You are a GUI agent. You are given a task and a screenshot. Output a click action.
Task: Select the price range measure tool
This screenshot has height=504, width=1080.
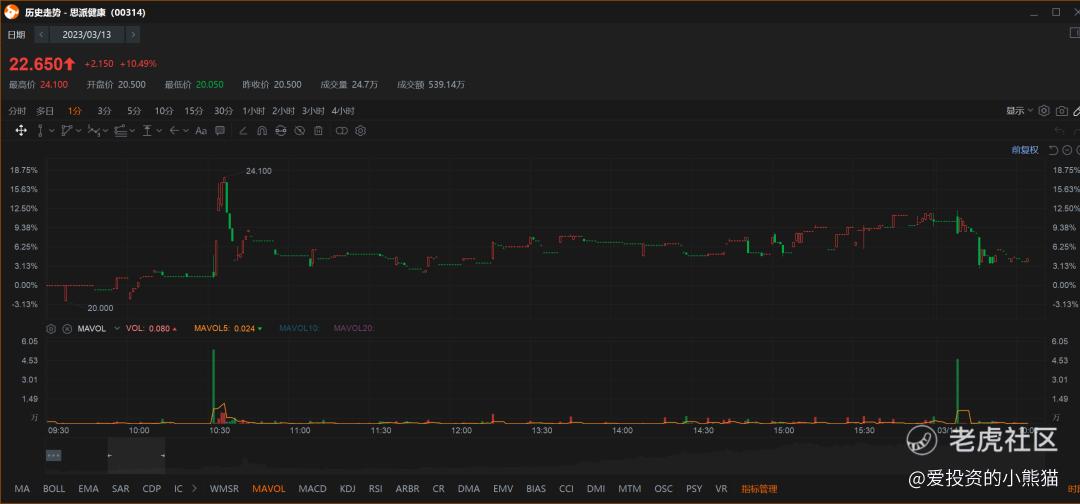[x=147, y=131]
